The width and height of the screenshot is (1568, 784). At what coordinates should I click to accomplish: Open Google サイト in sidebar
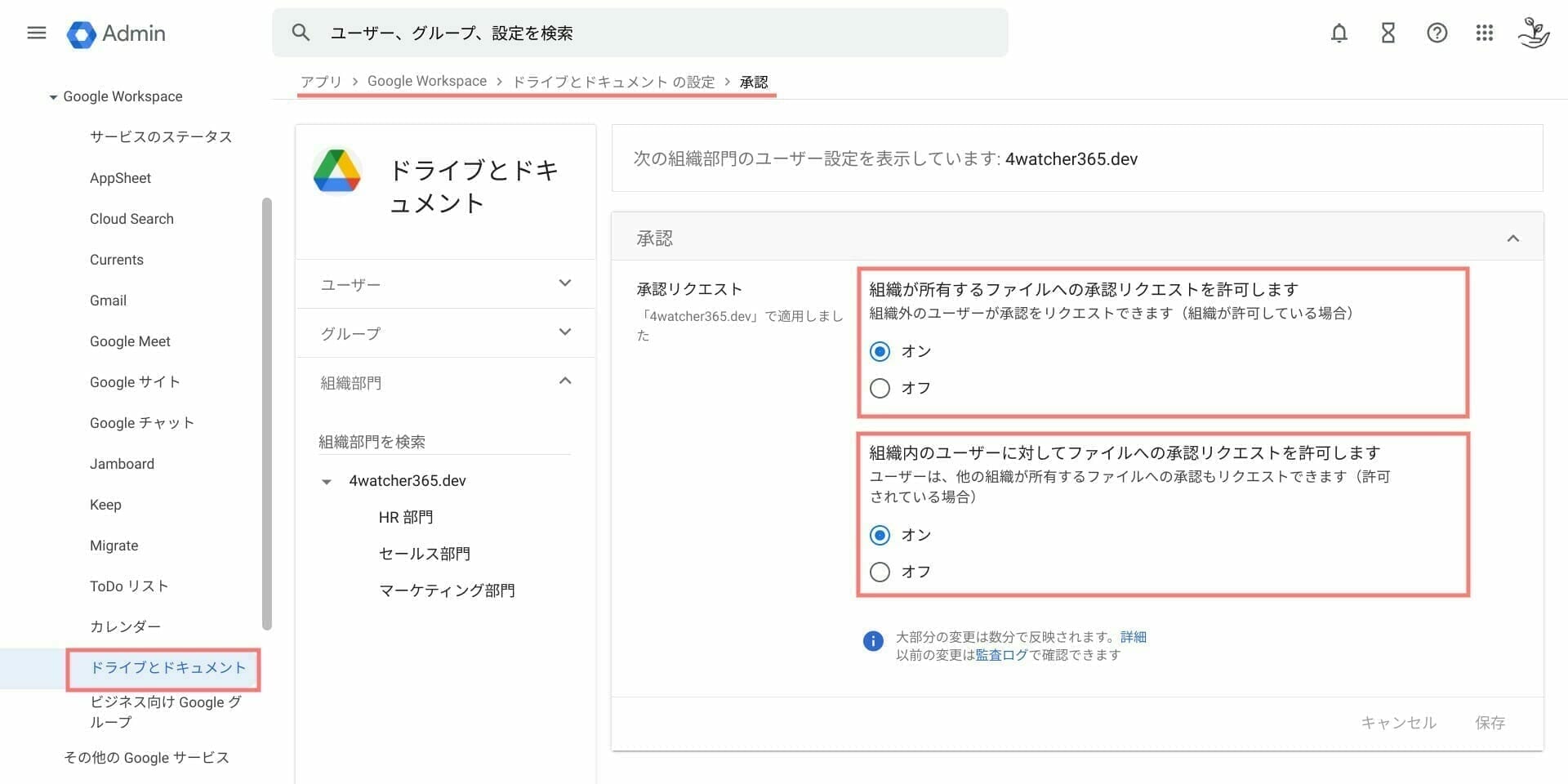(x=135, y=382)
